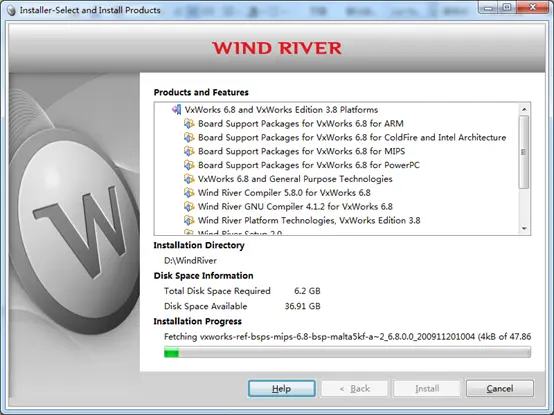Open the Help button
Viewport: 554px width, 415px height.
(282, 389)
